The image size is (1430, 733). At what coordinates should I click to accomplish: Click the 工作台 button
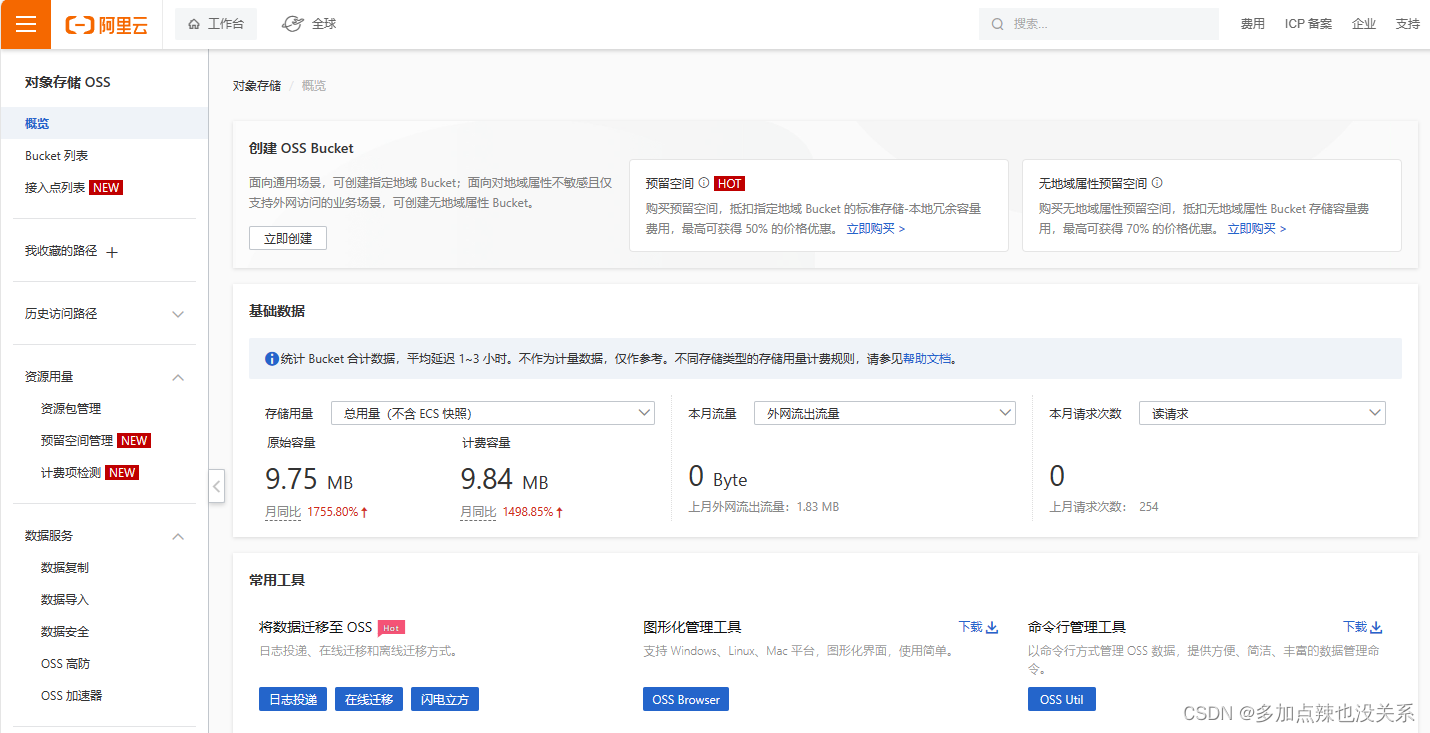click(x=216, y=24)
